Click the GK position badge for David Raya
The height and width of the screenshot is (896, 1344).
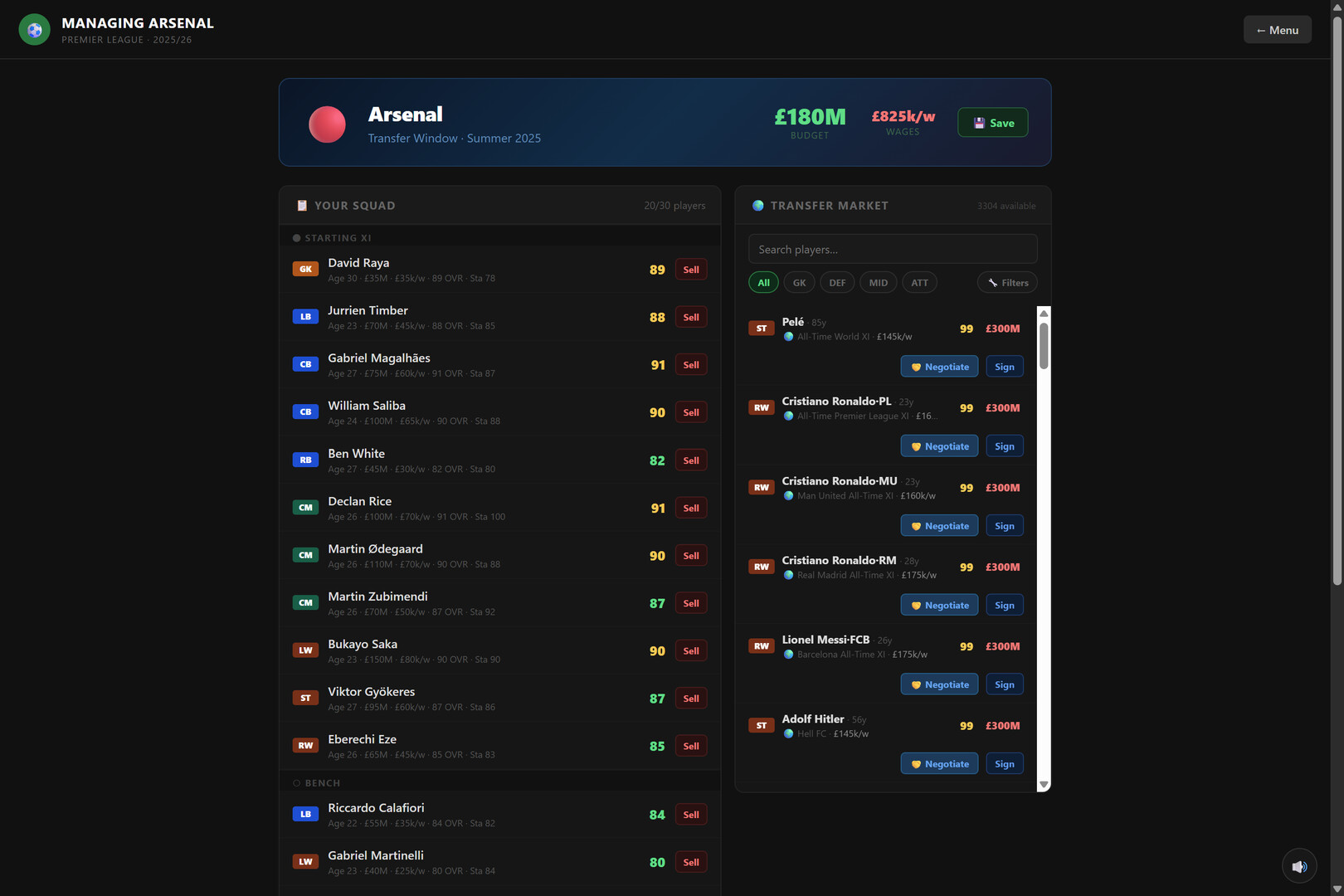point(305,269)
